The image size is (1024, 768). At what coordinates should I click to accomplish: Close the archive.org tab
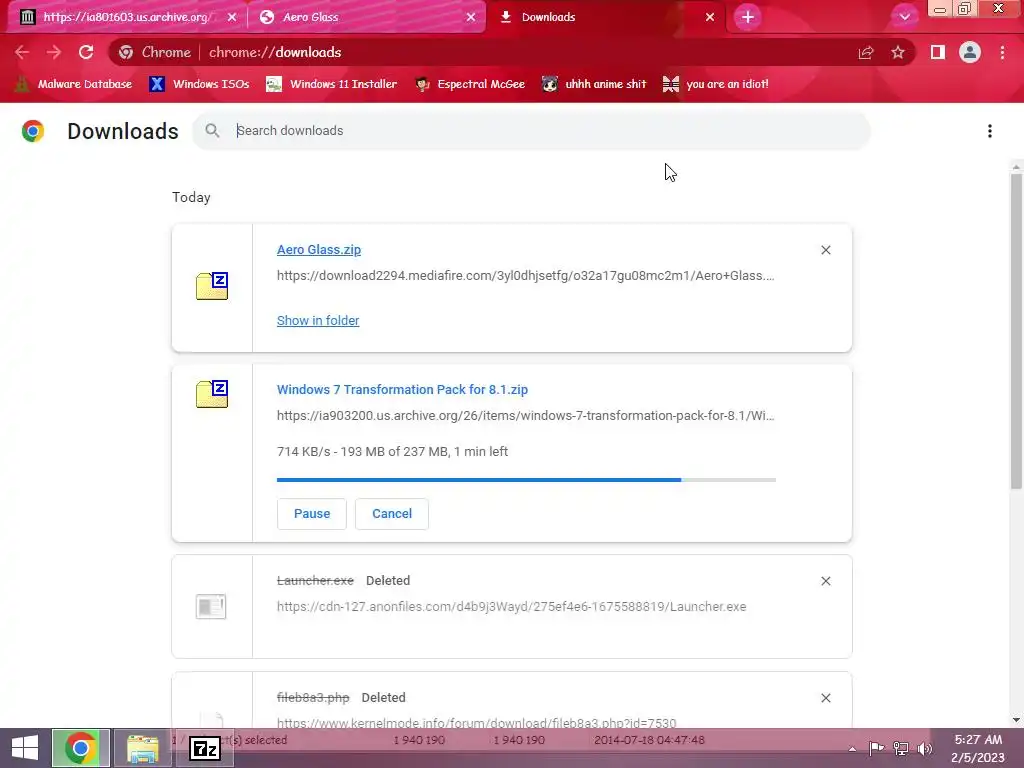point(232,17)
